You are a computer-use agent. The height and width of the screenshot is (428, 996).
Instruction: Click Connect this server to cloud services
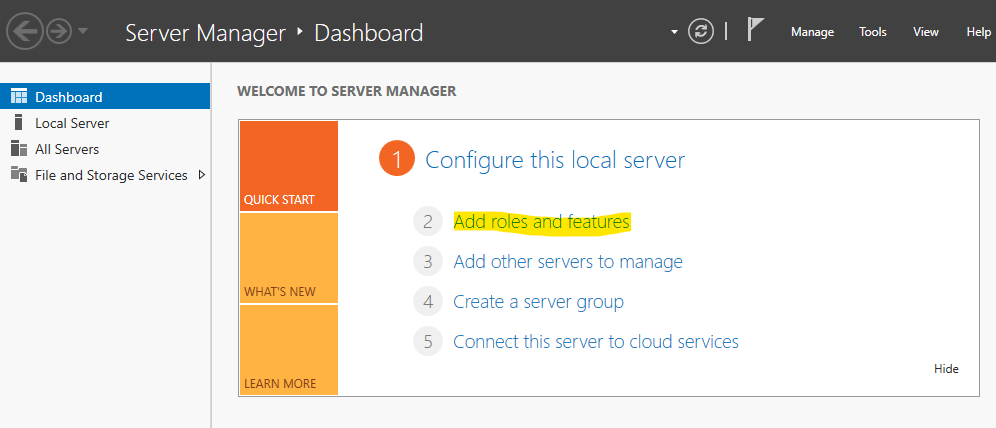coord(595,341)
